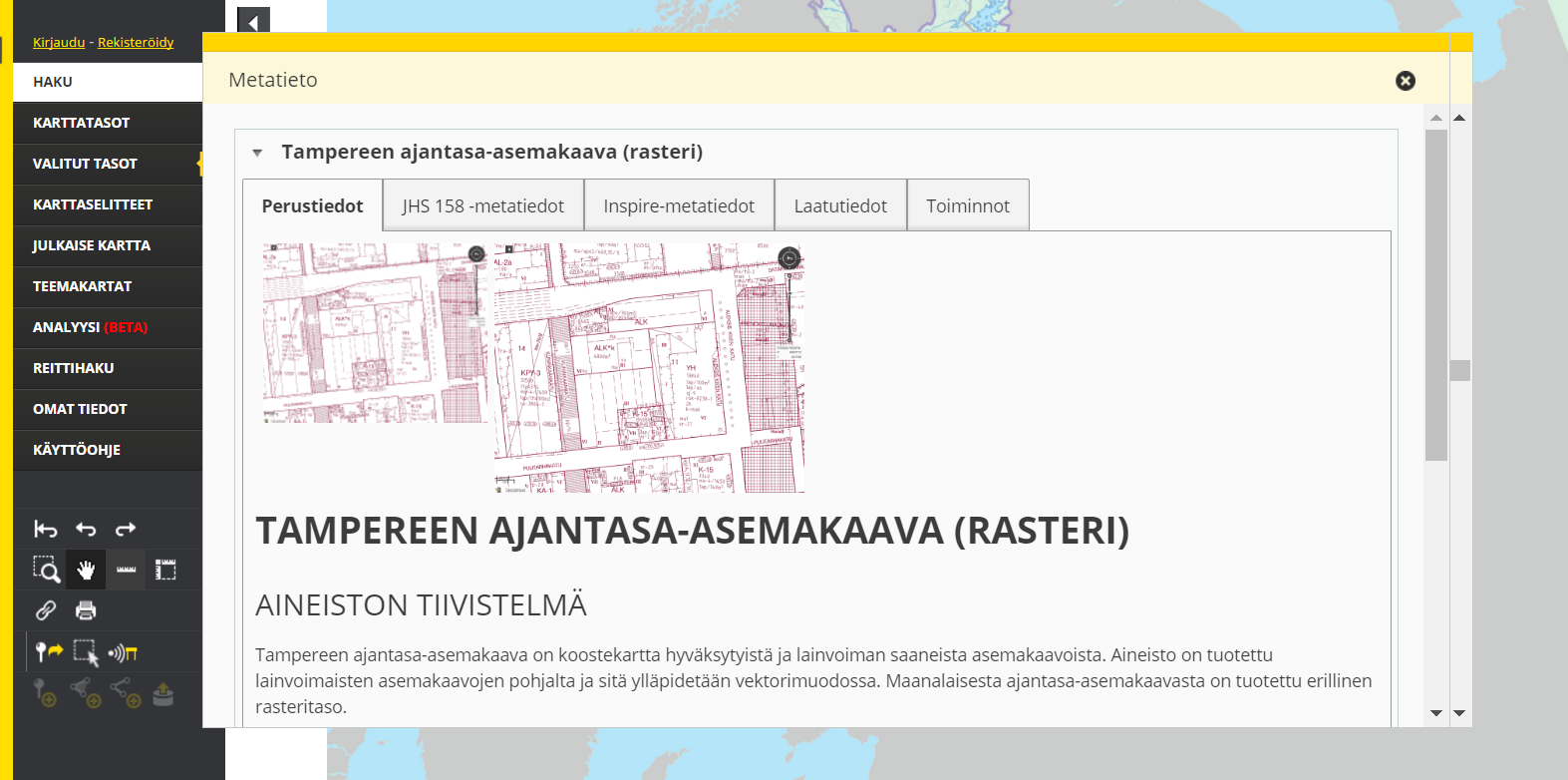Select the measure distance ruler tool
1568x780 pixels.
click(x=126, y=570)
